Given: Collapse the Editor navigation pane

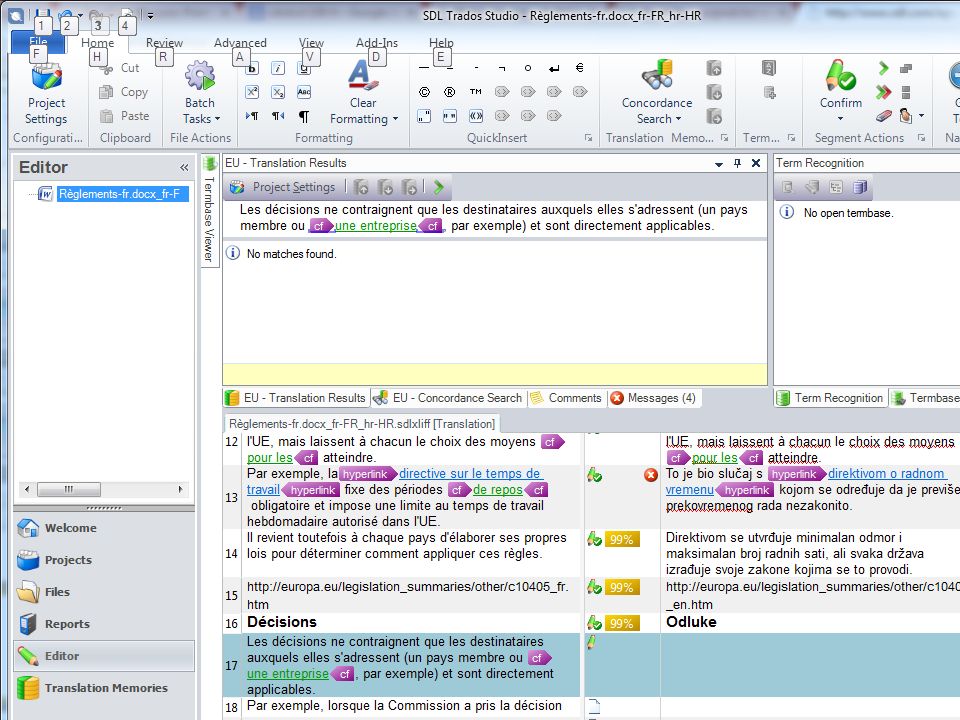Looking at the screenshot, I should coord(184,167).
